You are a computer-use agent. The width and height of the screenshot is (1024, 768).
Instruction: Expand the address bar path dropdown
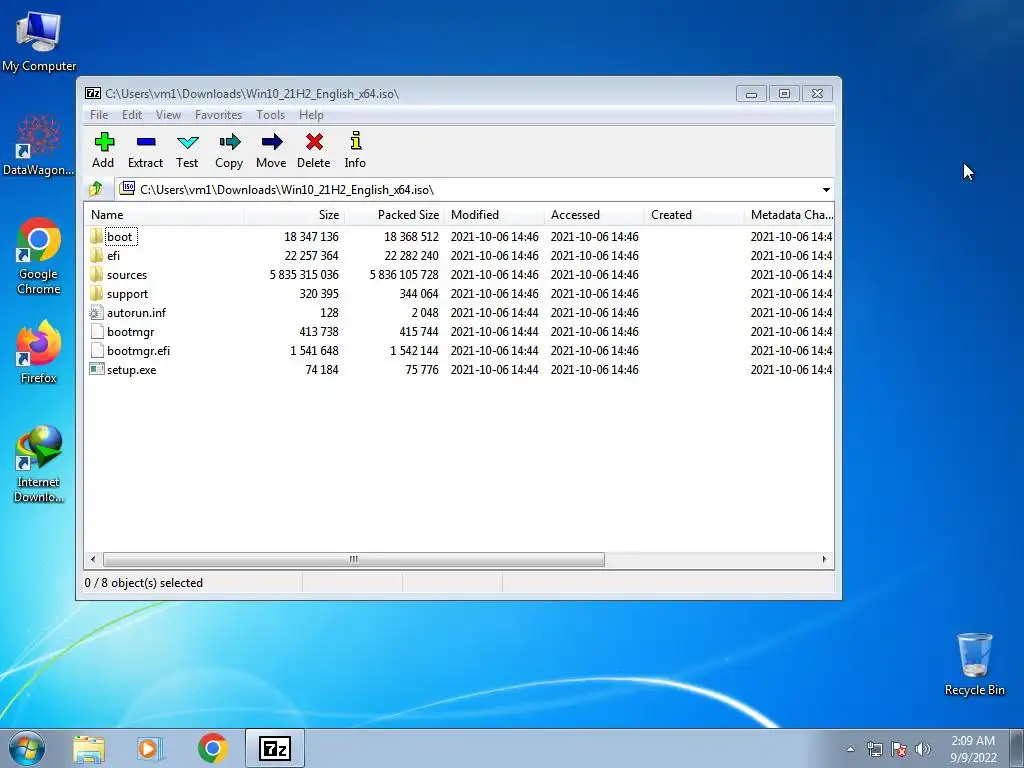click(826, 189)
